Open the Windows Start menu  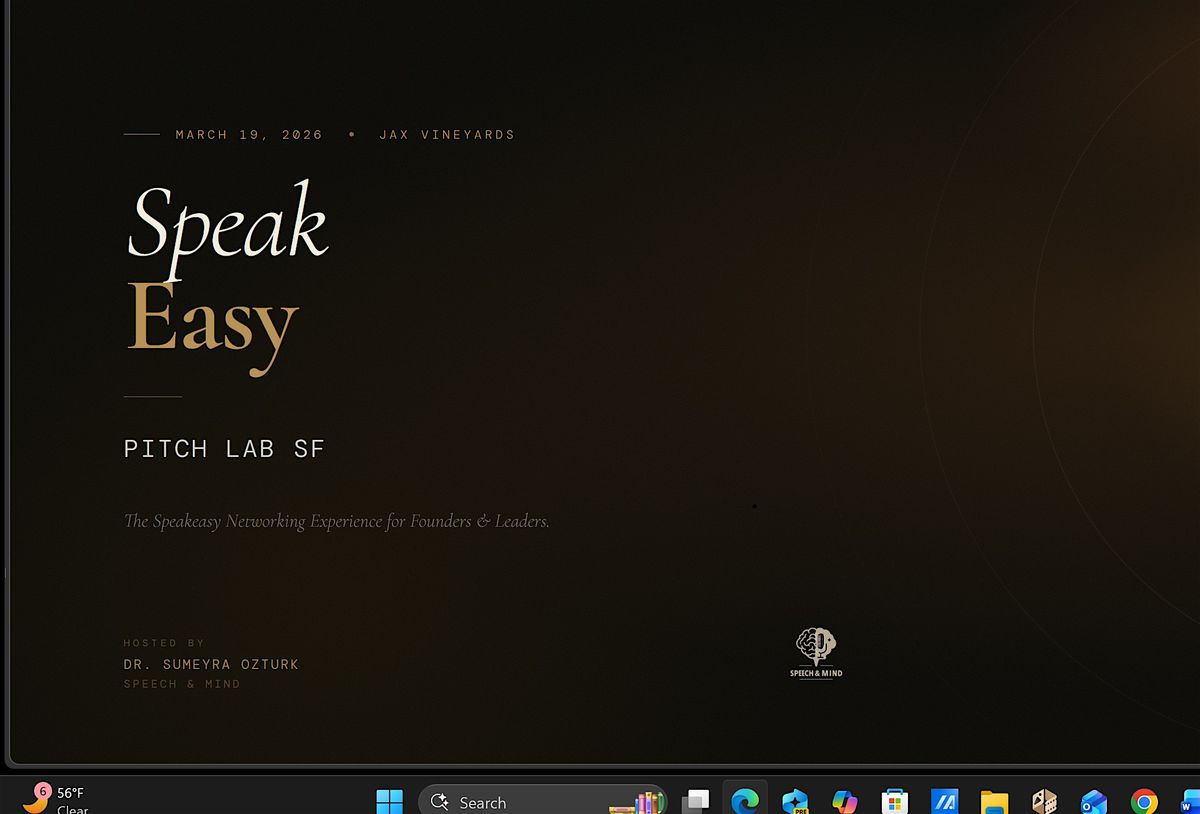[x=389, y=801]
